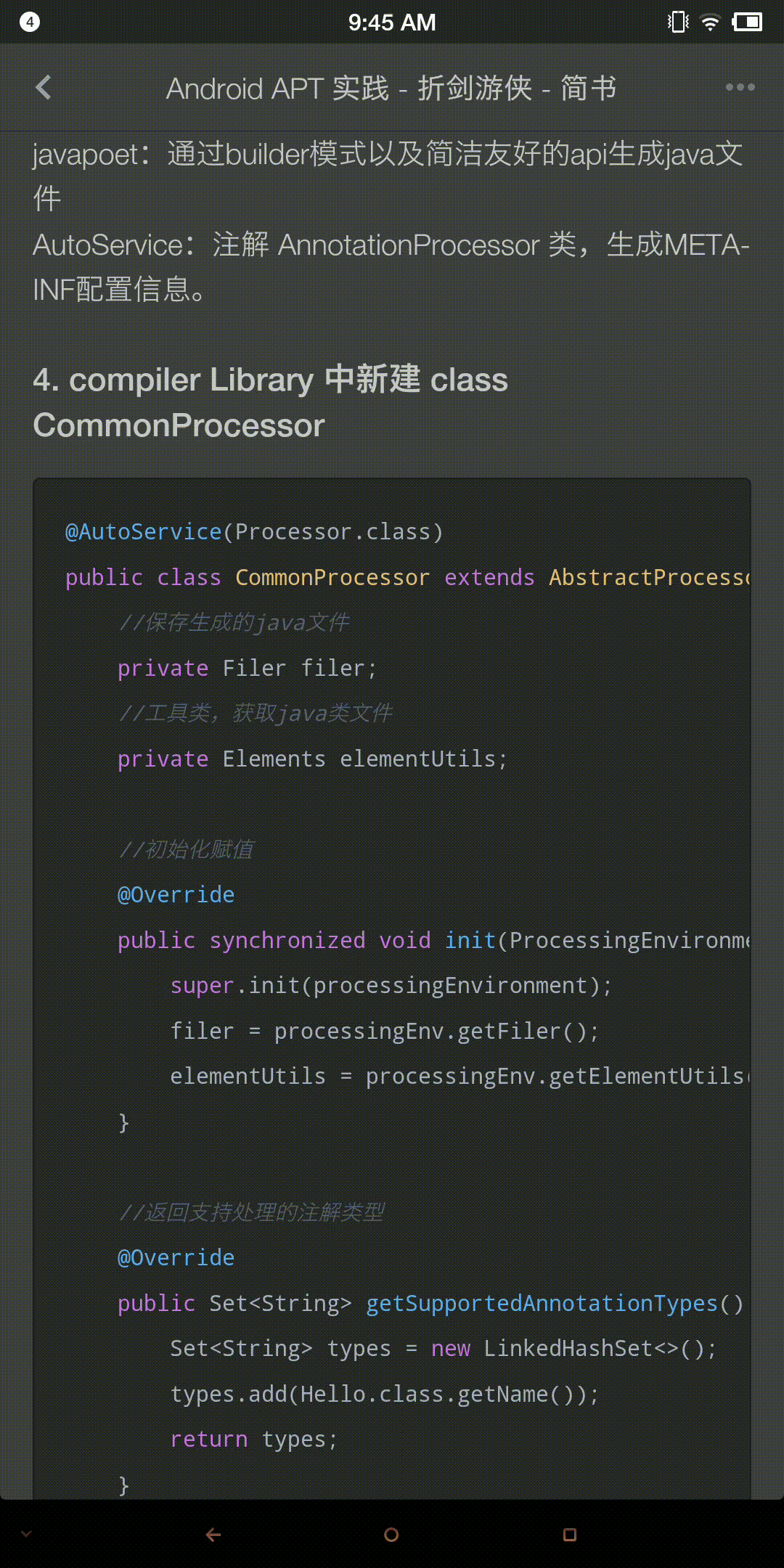Tap the recent apps square button
The width and height of the screenshot is (784, 1568).
pos(570,1535)
